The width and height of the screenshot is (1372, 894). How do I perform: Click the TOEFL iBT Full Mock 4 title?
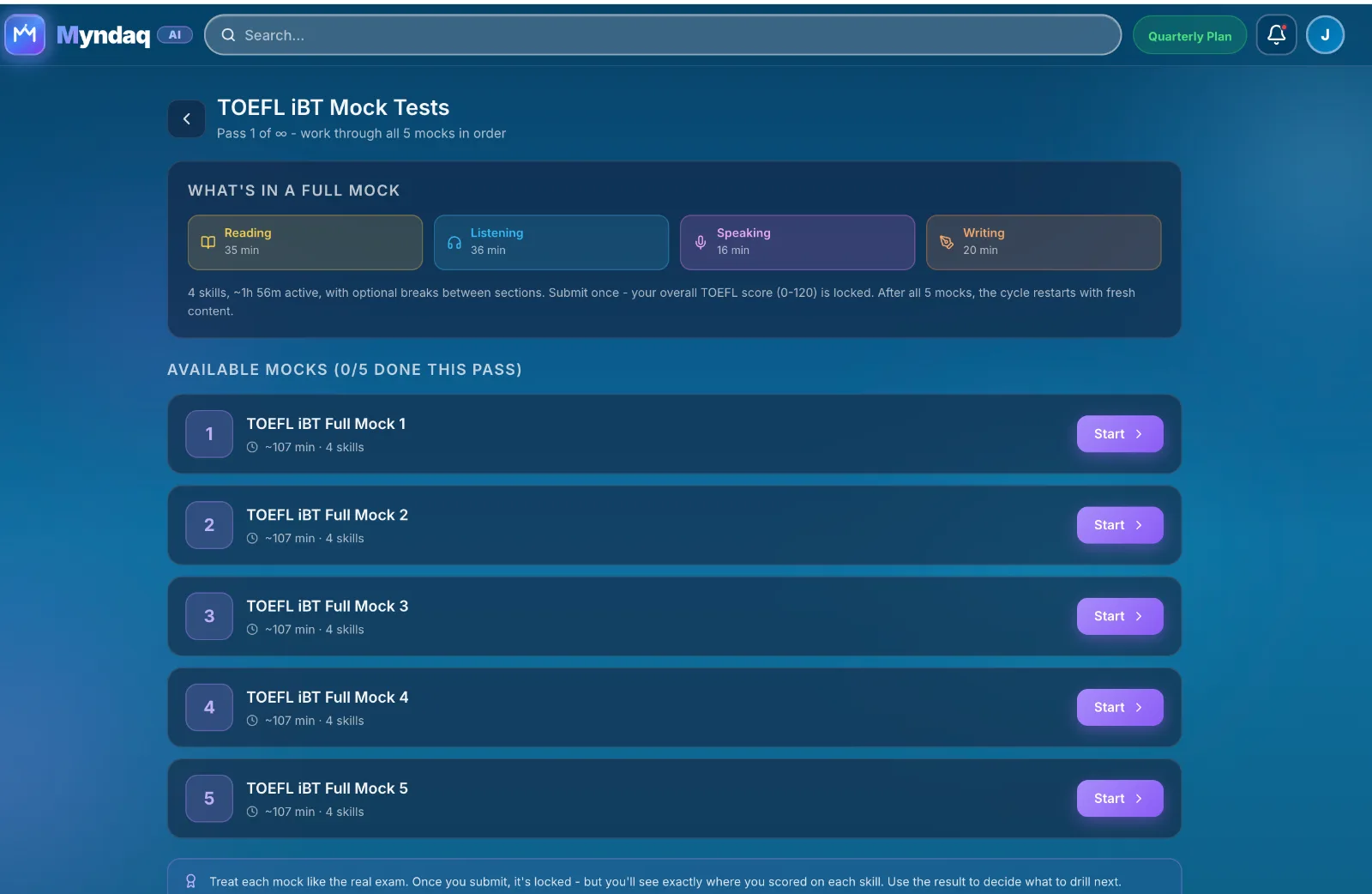coord(328,698)
